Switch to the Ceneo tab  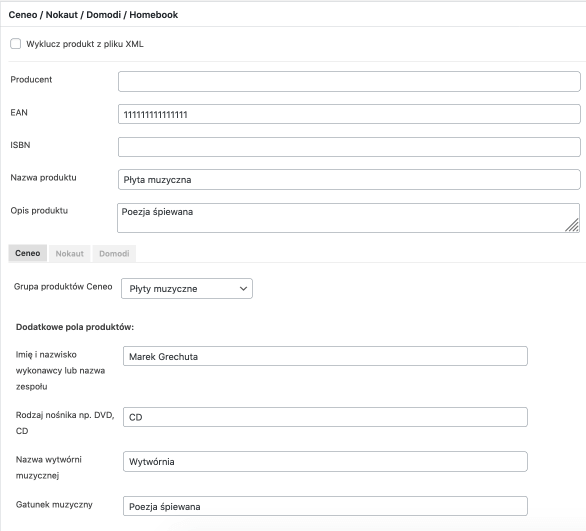(x=28, y=253)
